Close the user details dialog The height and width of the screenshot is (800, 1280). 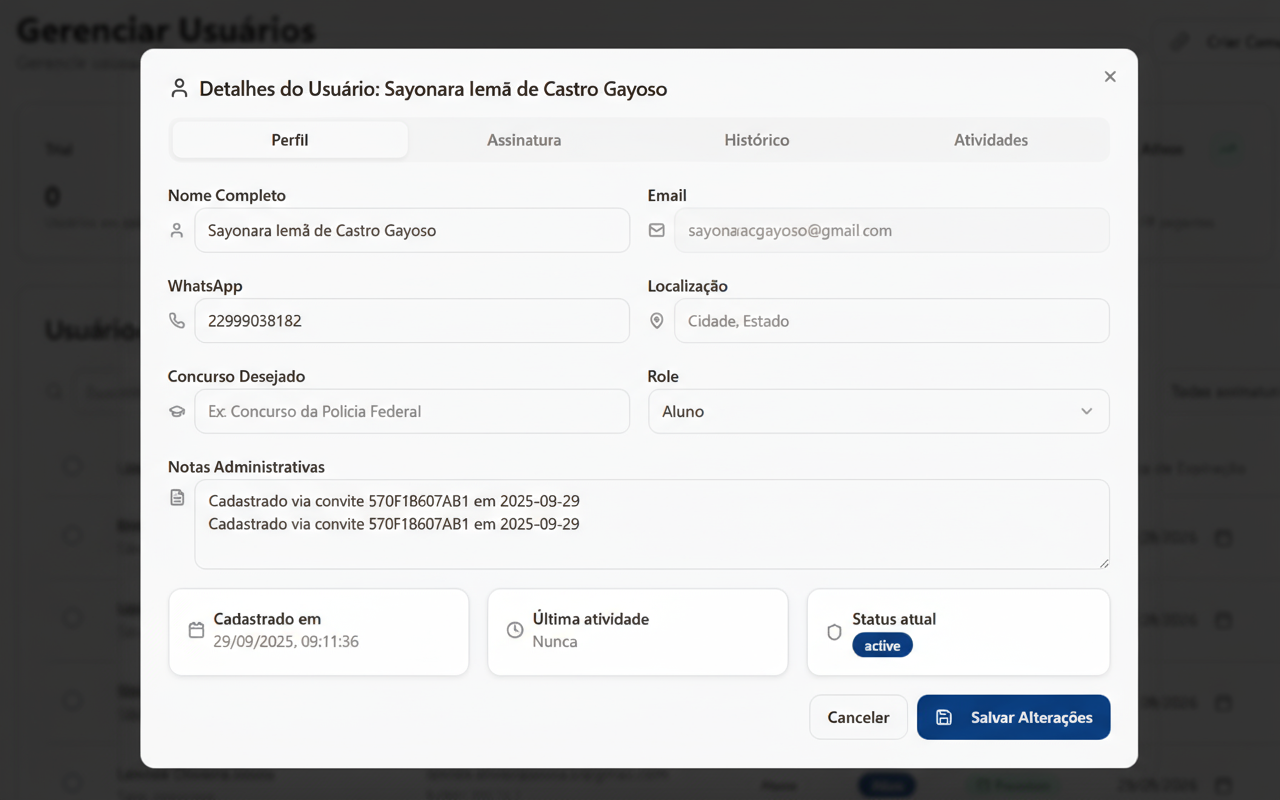point(1110,77)
